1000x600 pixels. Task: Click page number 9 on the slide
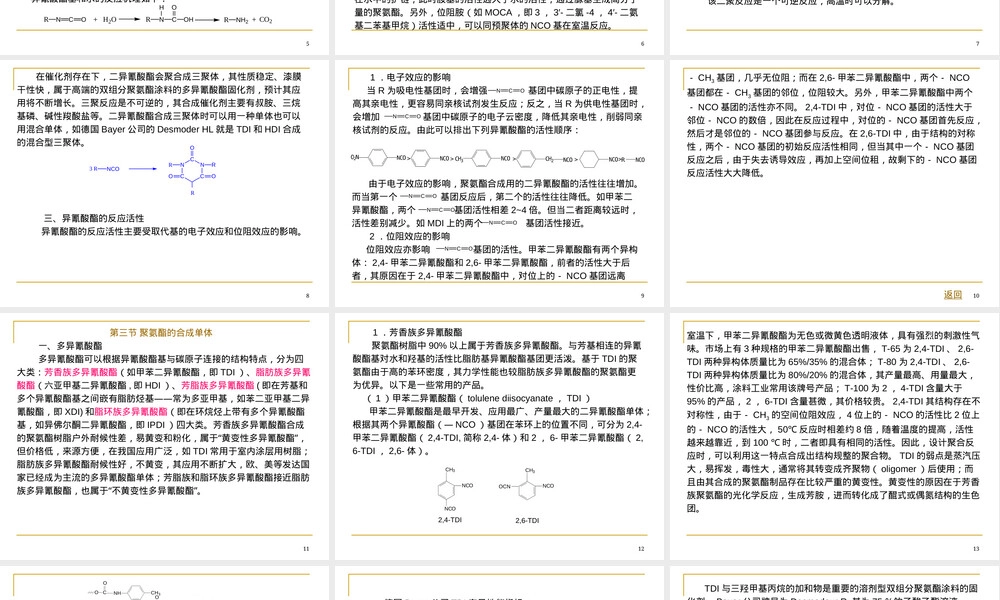pos(642,296)
